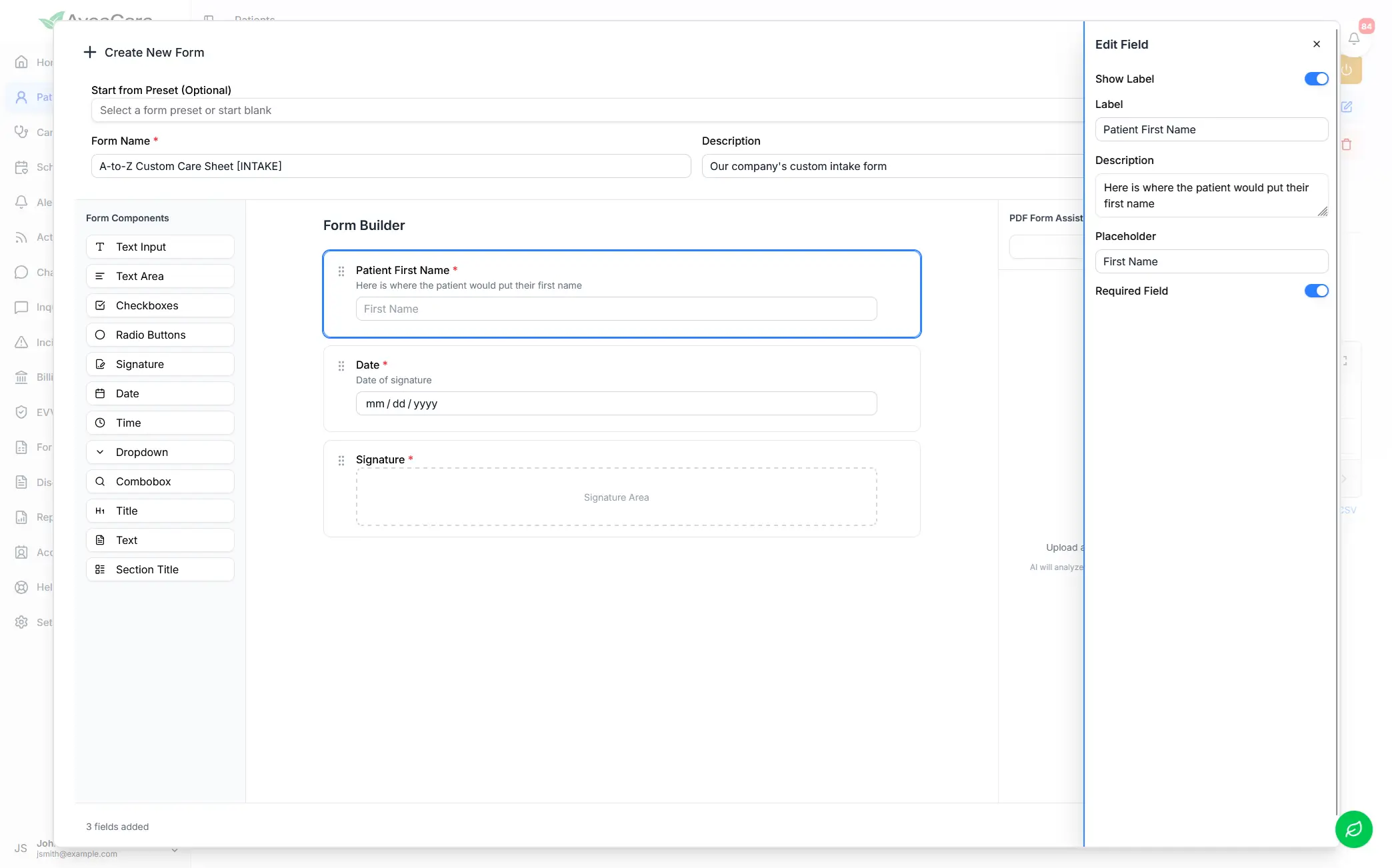
Task: Click the drag handle on the Date field
Action: [341, 366]
